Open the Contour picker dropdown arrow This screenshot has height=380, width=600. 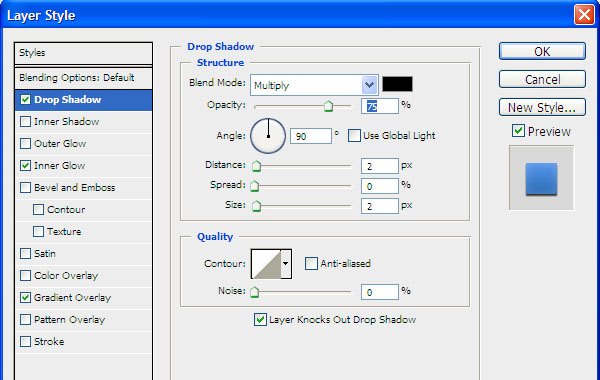coord(286,264)
